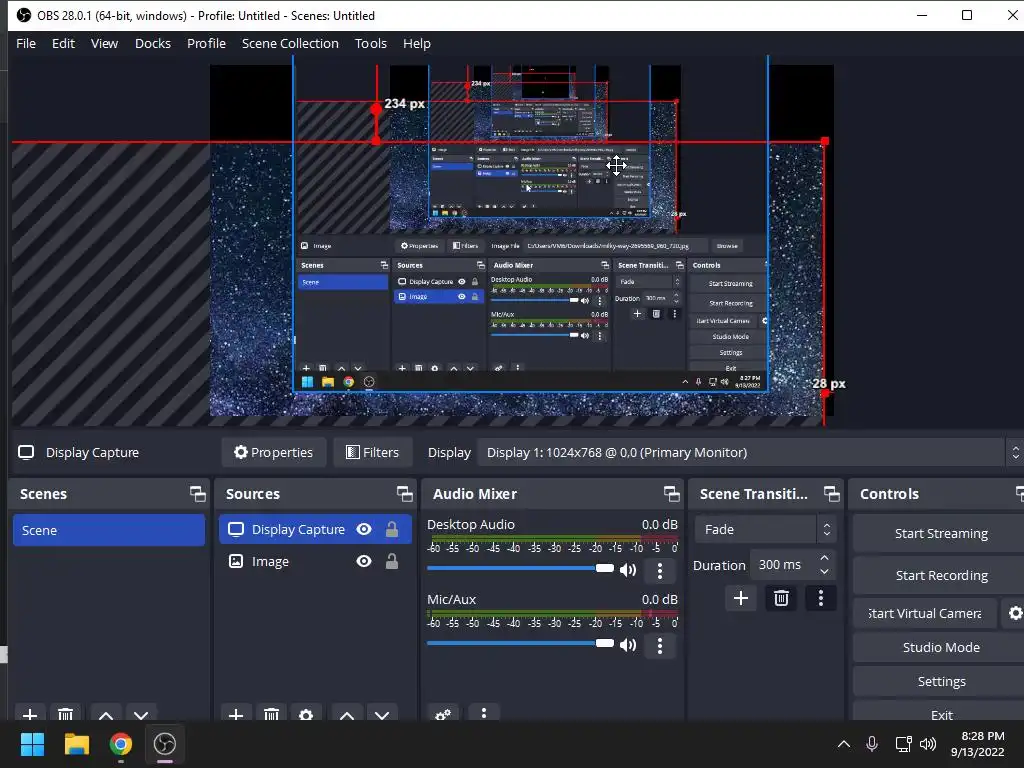Click Start Streaming
Viewport: 1024px width, 768px height.
point(940,534)
